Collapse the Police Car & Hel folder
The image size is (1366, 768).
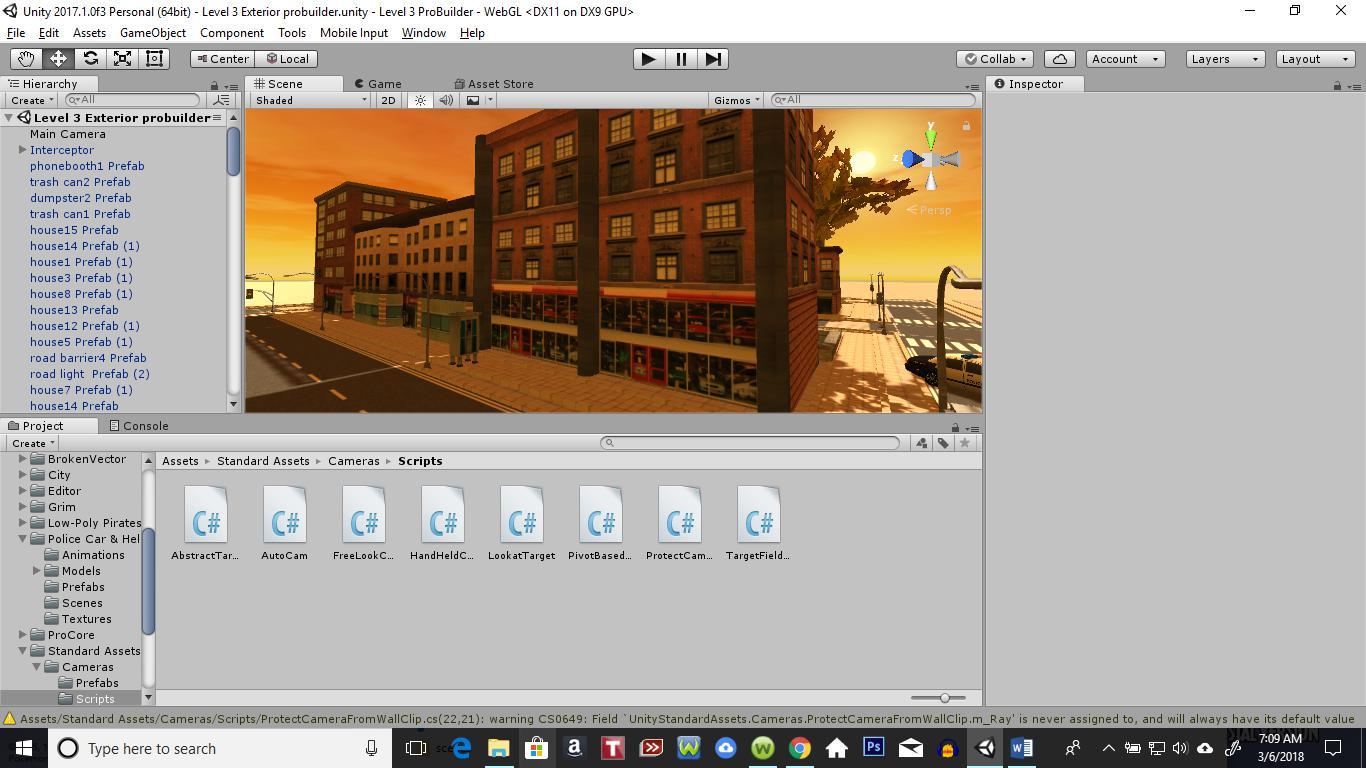click(22, 539)
